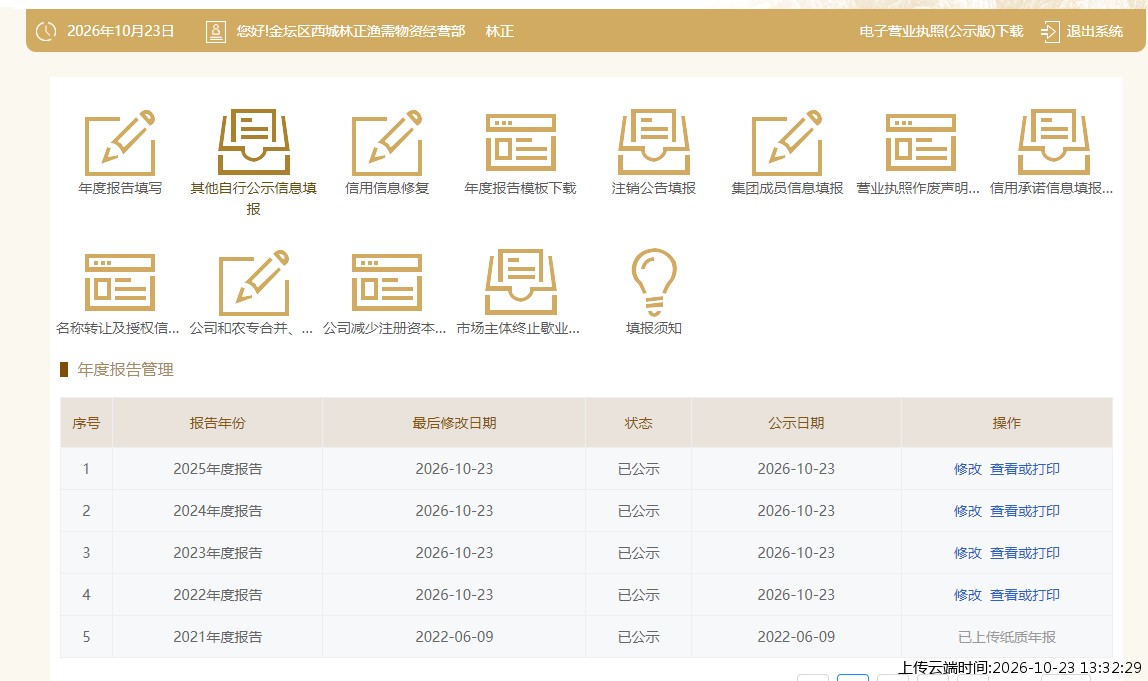
Task: Click the date 2026年10月23日 in header
Action: pos(121,31)
